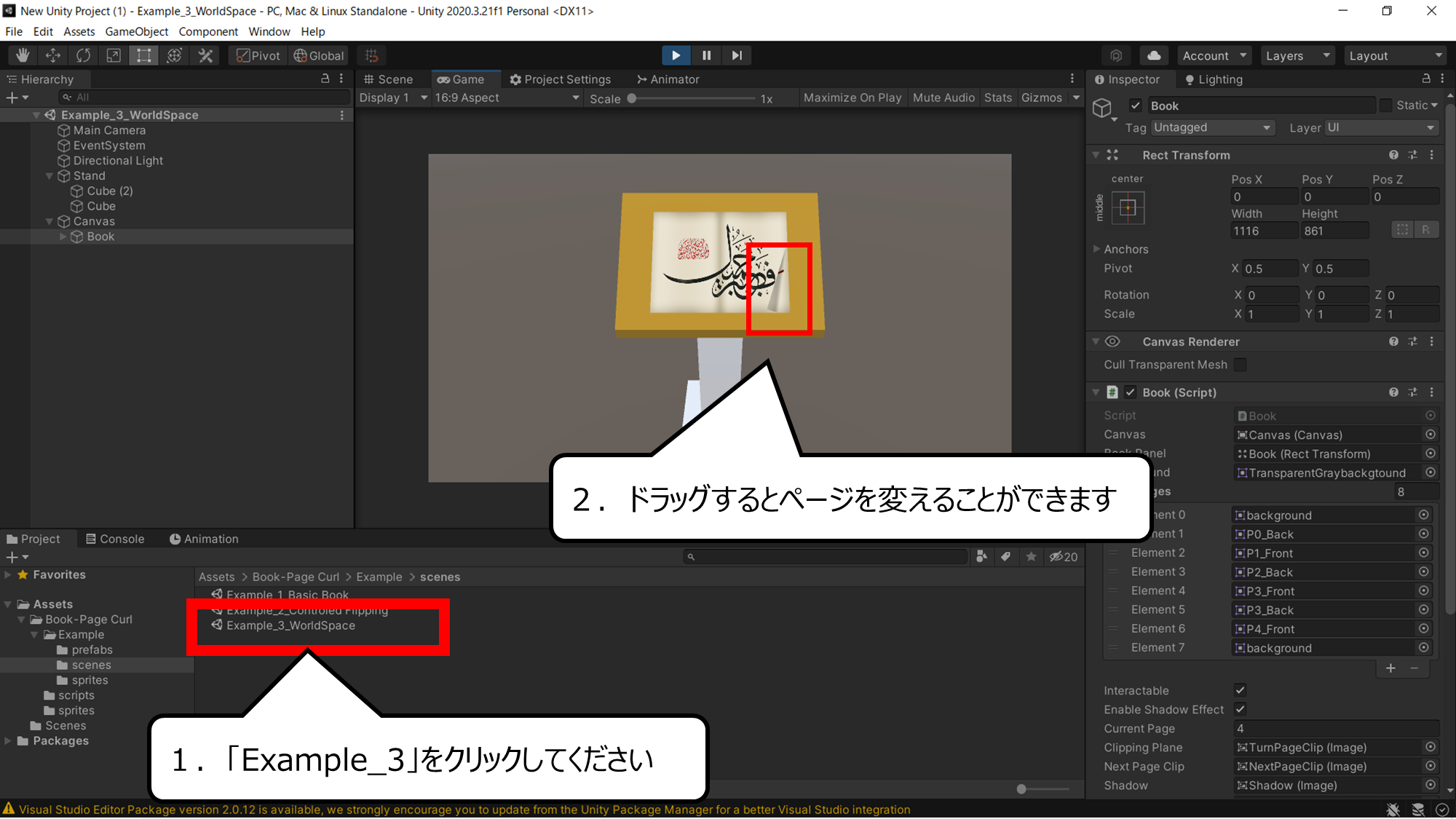The width and height of the screenshot is (1456, 819).
Task: Switch to the Scene tab
Action: [x=389, y=79]
